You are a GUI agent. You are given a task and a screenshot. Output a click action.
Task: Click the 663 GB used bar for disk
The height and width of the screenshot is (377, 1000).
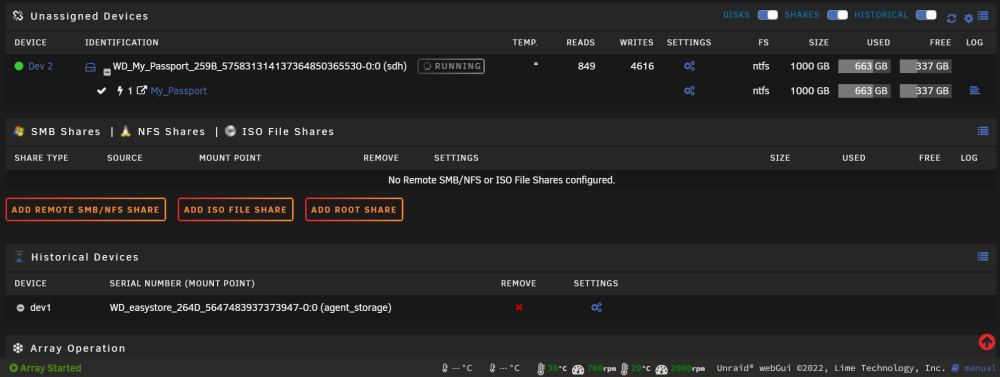[x=864, y=66]
